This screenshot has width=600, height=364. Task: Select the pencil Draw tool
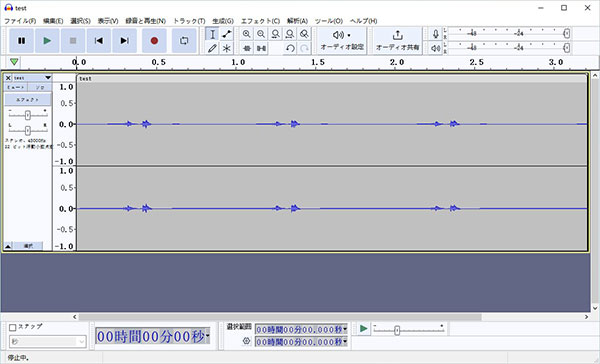212,48
